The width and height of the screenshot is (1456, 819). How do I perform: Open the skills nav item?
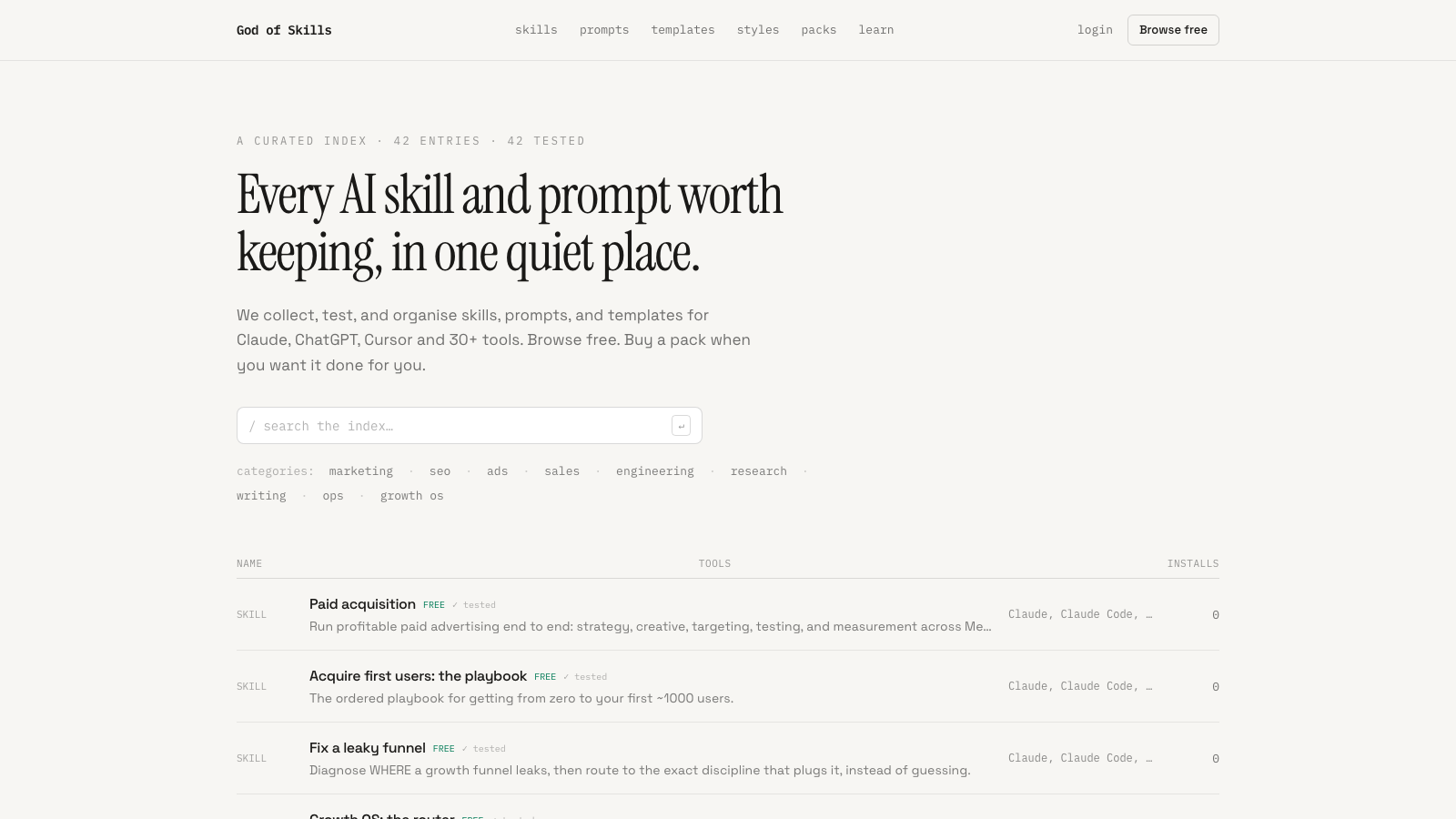536,30
